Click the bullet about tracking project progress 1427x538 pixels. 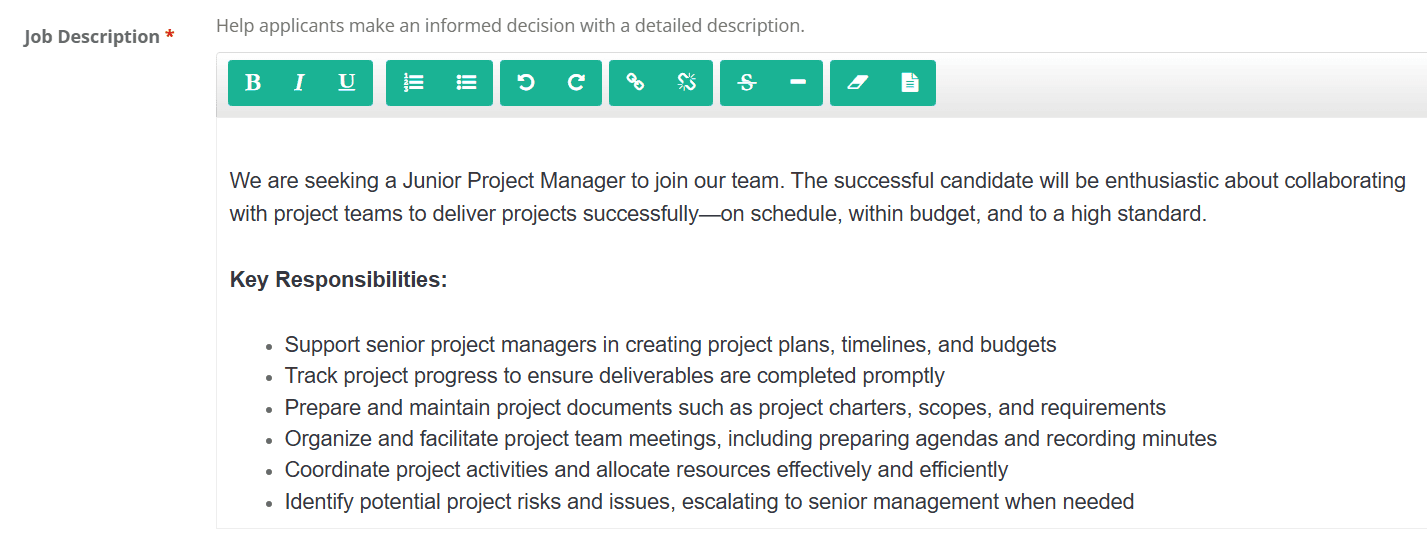click(615, 376)
